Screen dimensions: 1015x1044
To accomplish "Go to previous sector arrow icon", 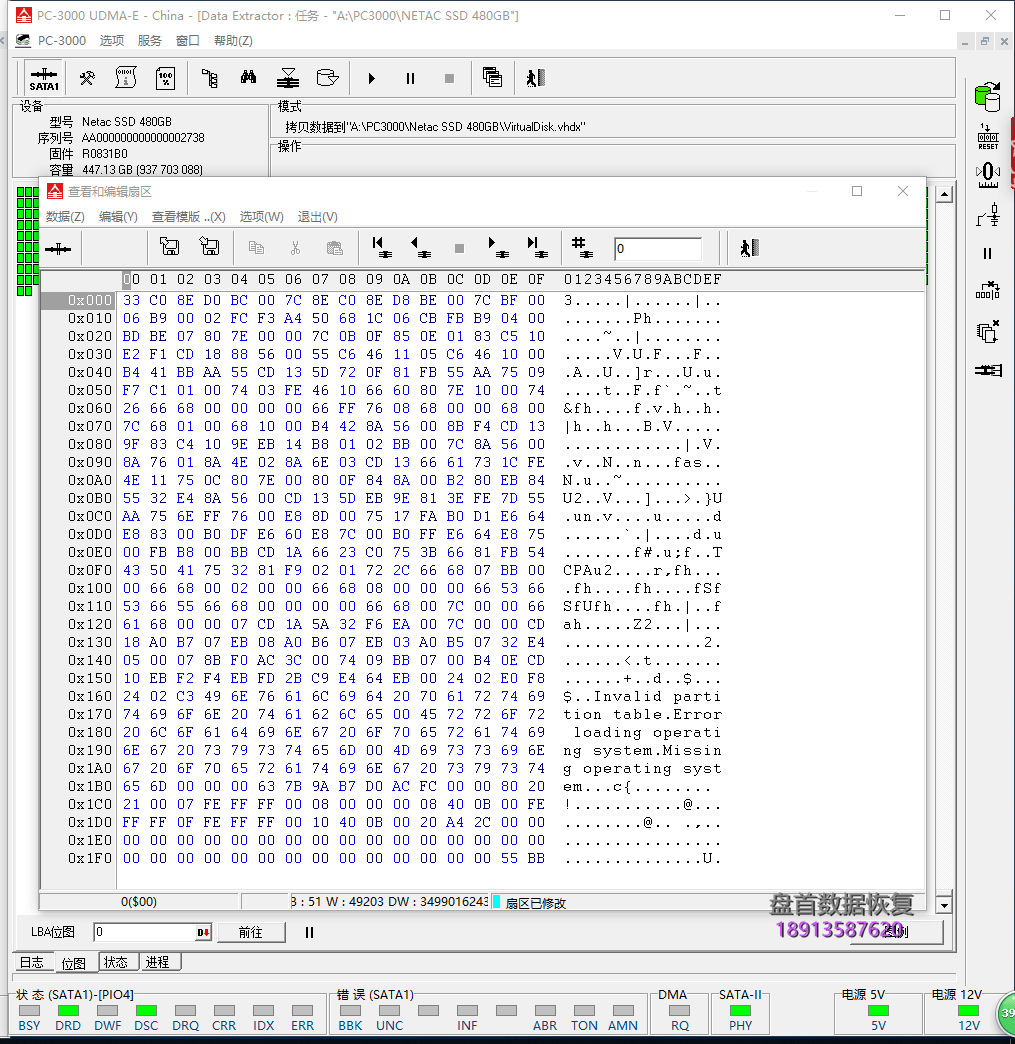I will tap(420, 248).
